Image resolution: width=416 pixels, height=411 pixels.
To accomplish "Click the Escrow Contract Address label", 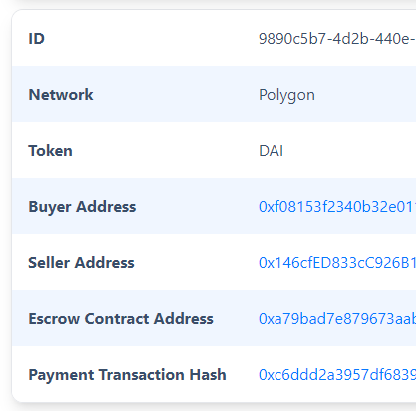I will (x=121, y=319).
